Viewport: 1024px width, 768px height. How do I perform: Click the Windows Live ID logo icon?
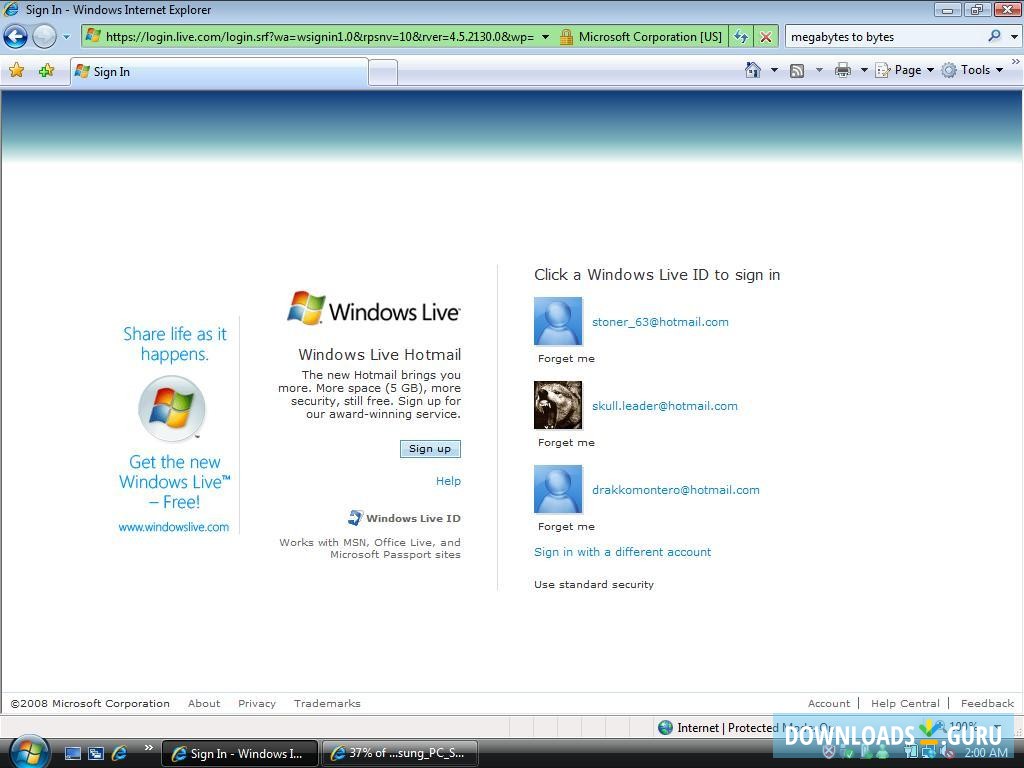point(356,518)
